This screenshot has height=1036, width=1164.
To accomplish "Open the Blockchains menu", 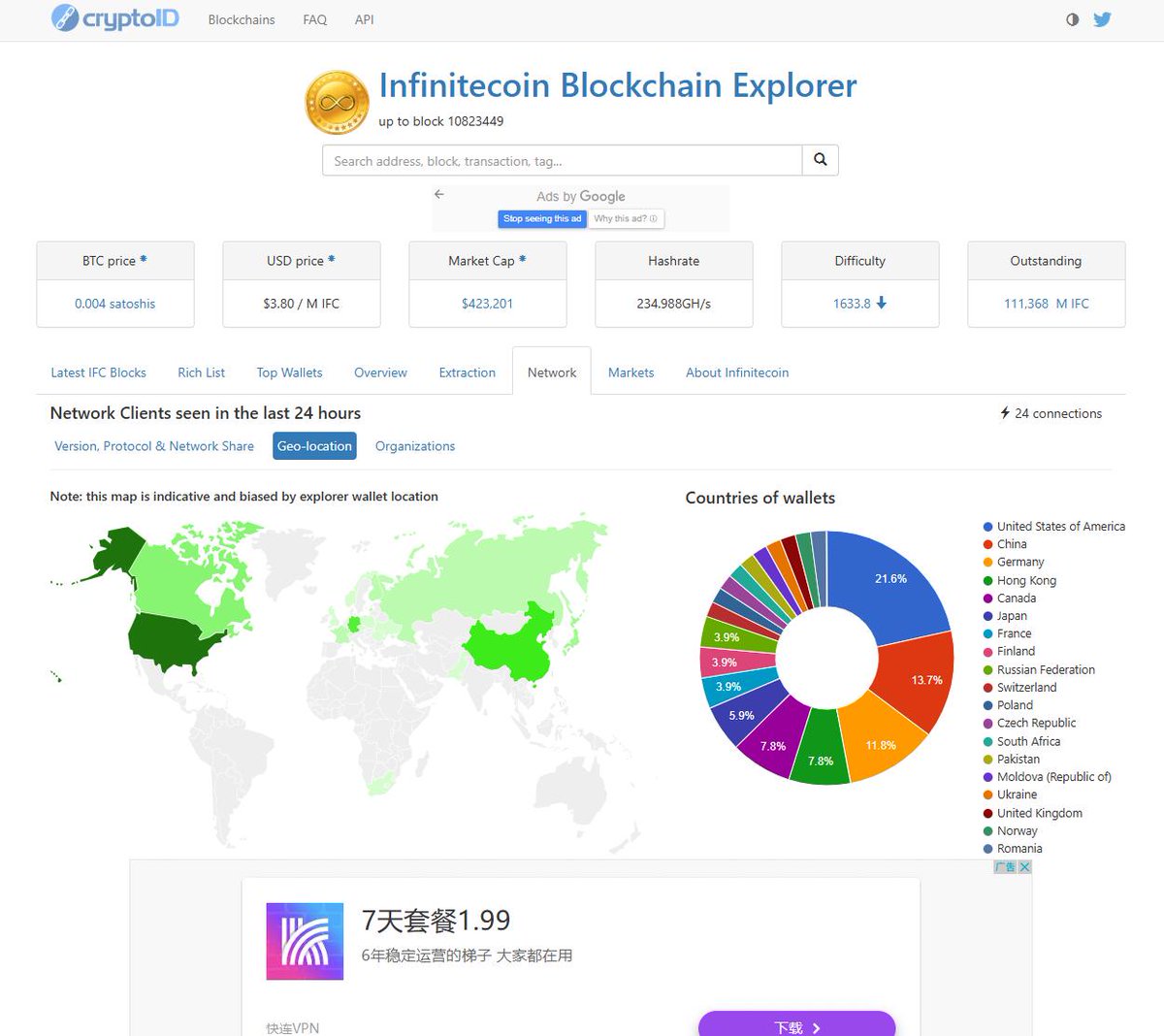I will pos(242,19).
